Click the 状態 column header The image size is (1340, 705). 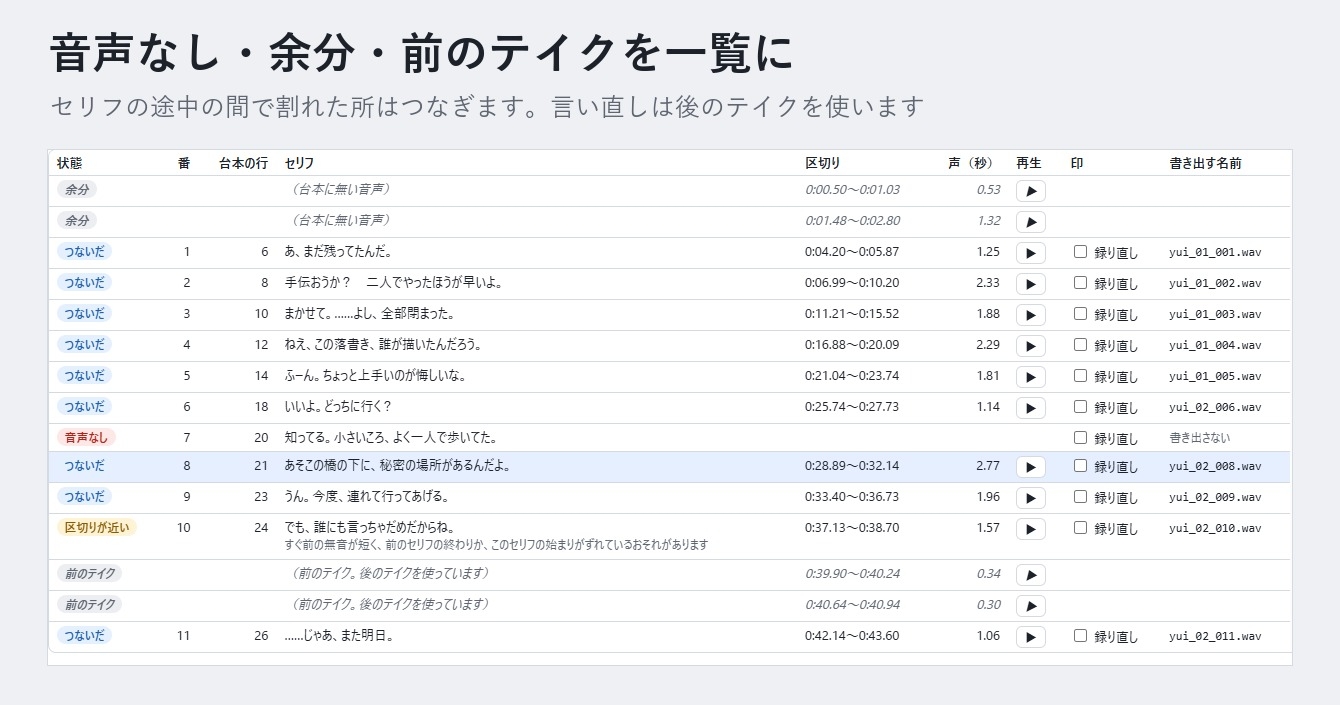pos(70,163)
